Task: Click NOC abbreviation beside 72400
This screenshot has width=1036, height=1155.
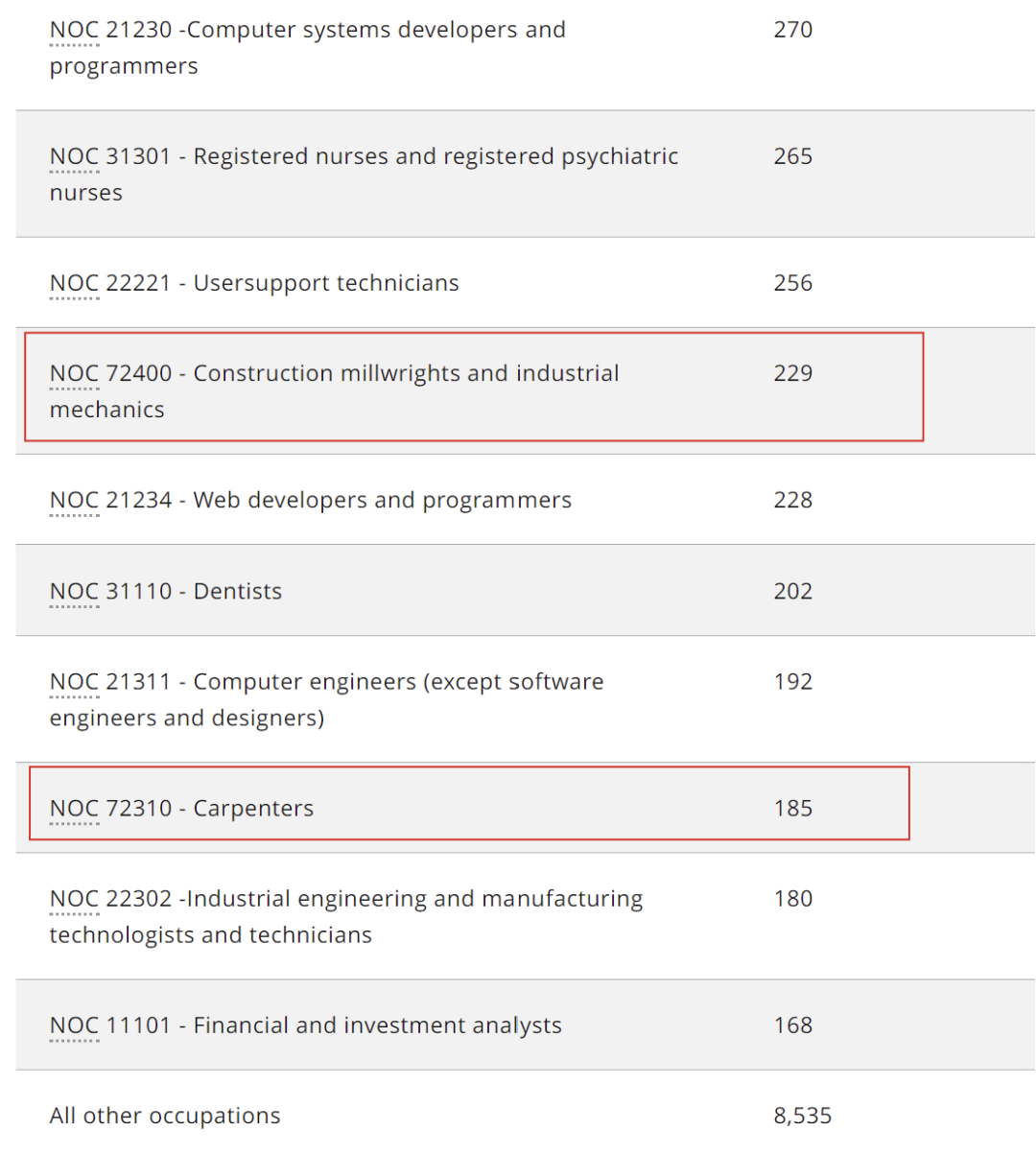Action: (74, 373)
